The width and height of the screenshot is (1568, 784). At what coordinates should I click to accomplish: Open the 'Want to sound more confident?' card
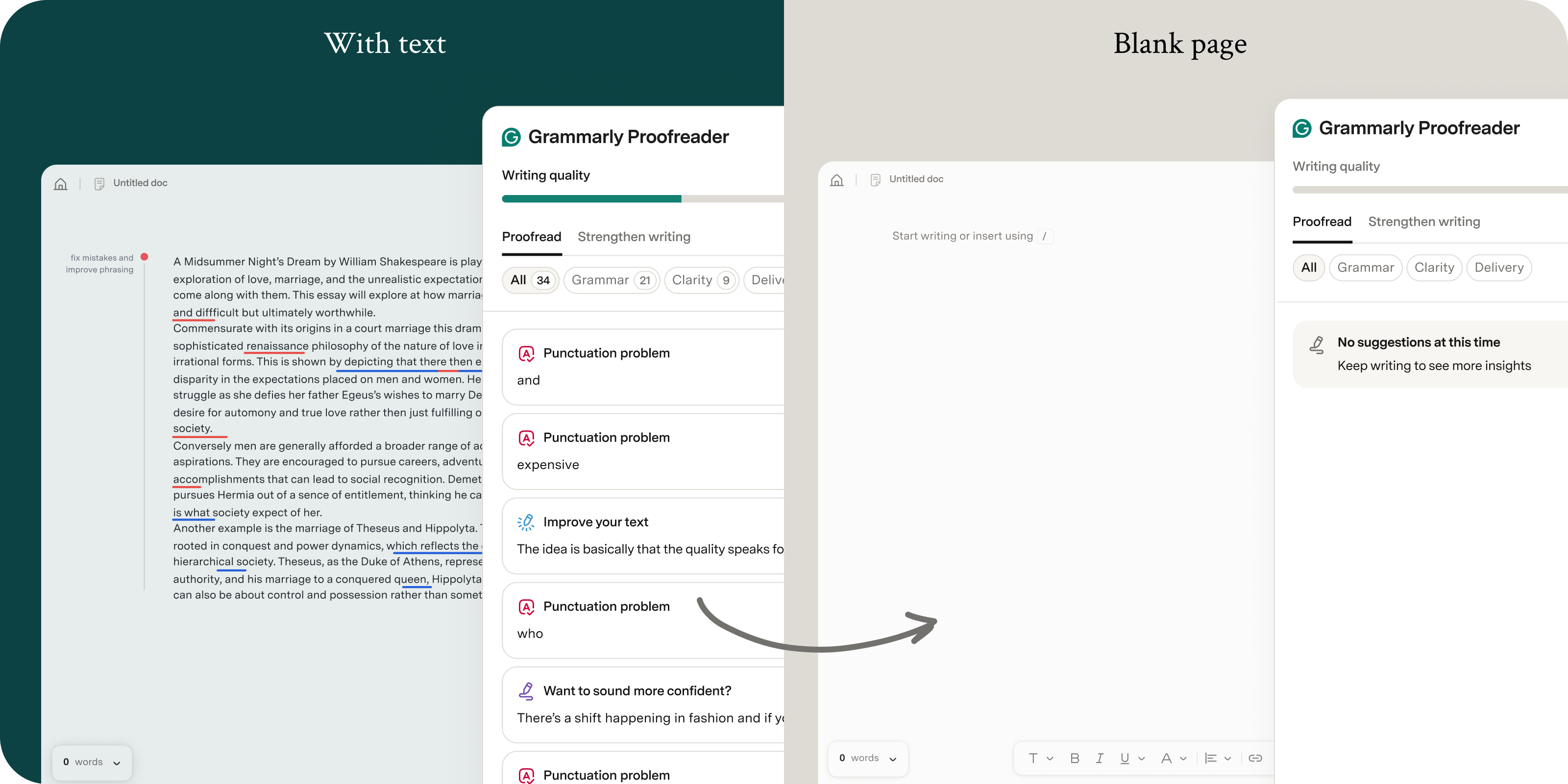[643, 705]
